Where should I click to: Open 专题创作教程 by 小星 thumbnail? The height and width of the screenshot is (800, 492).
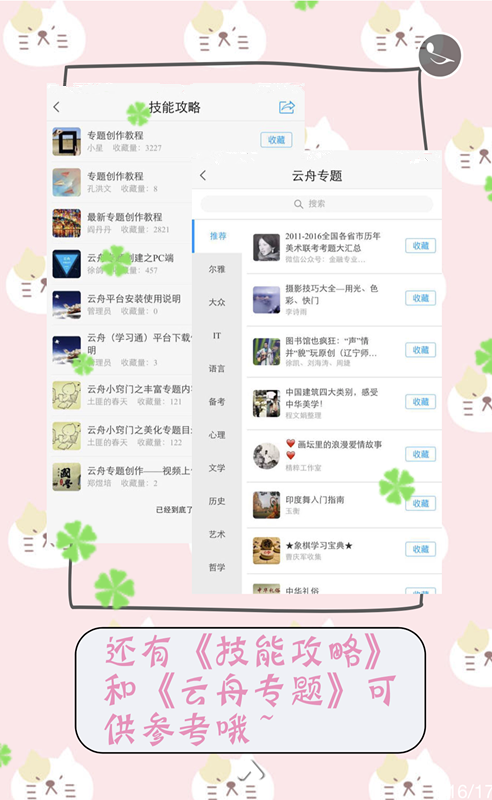tap(67, 141)
